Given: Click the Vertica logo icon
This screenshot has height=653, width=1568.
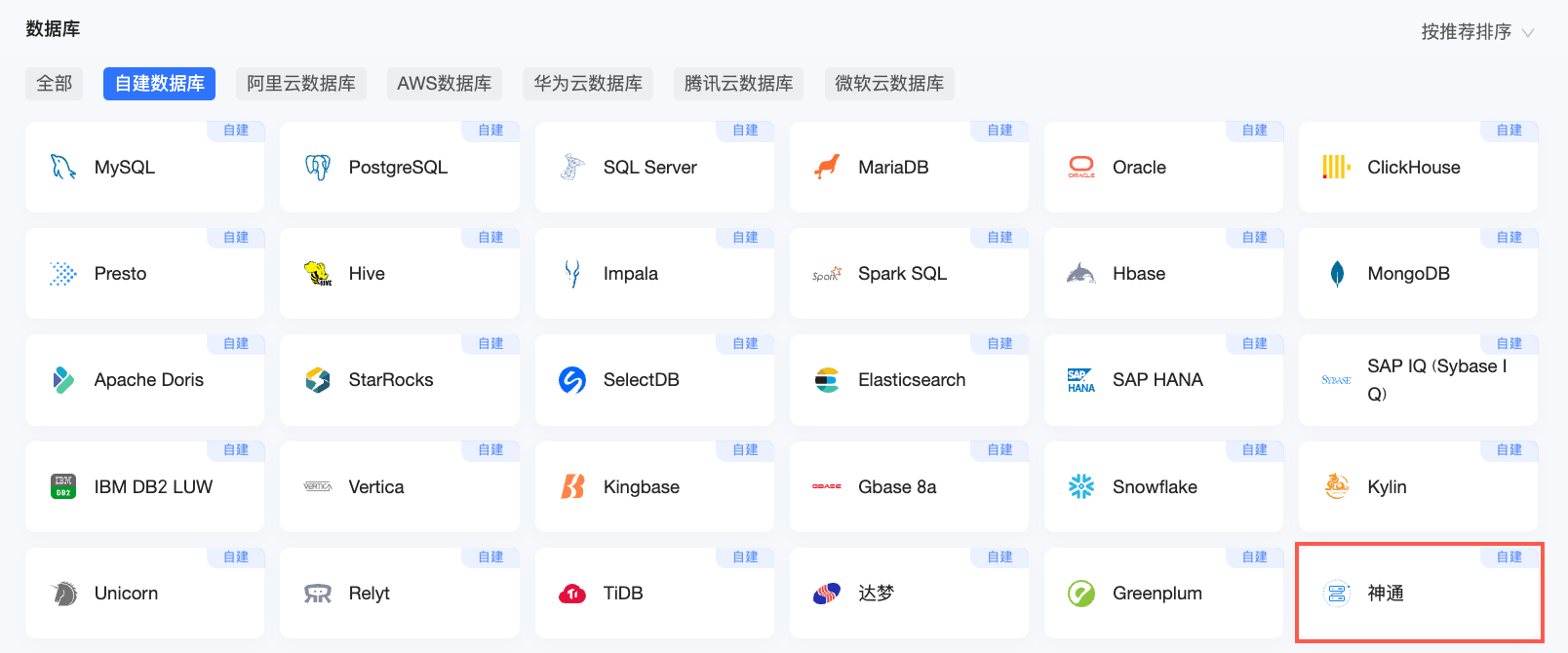Looking at the screenshot, I should click(x=318, y=486).
